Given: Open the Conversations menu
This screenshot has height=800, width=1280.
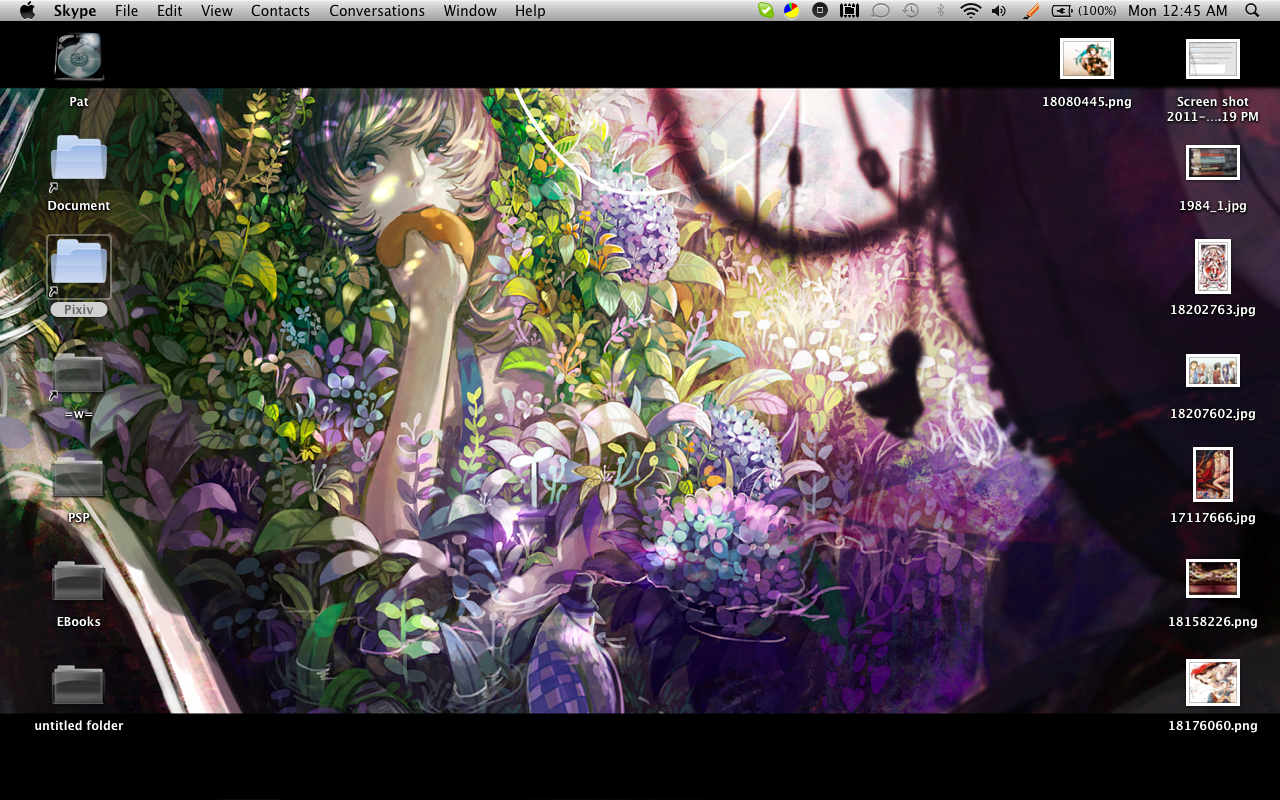Looking at the screenshot, I should pos(377,11).
